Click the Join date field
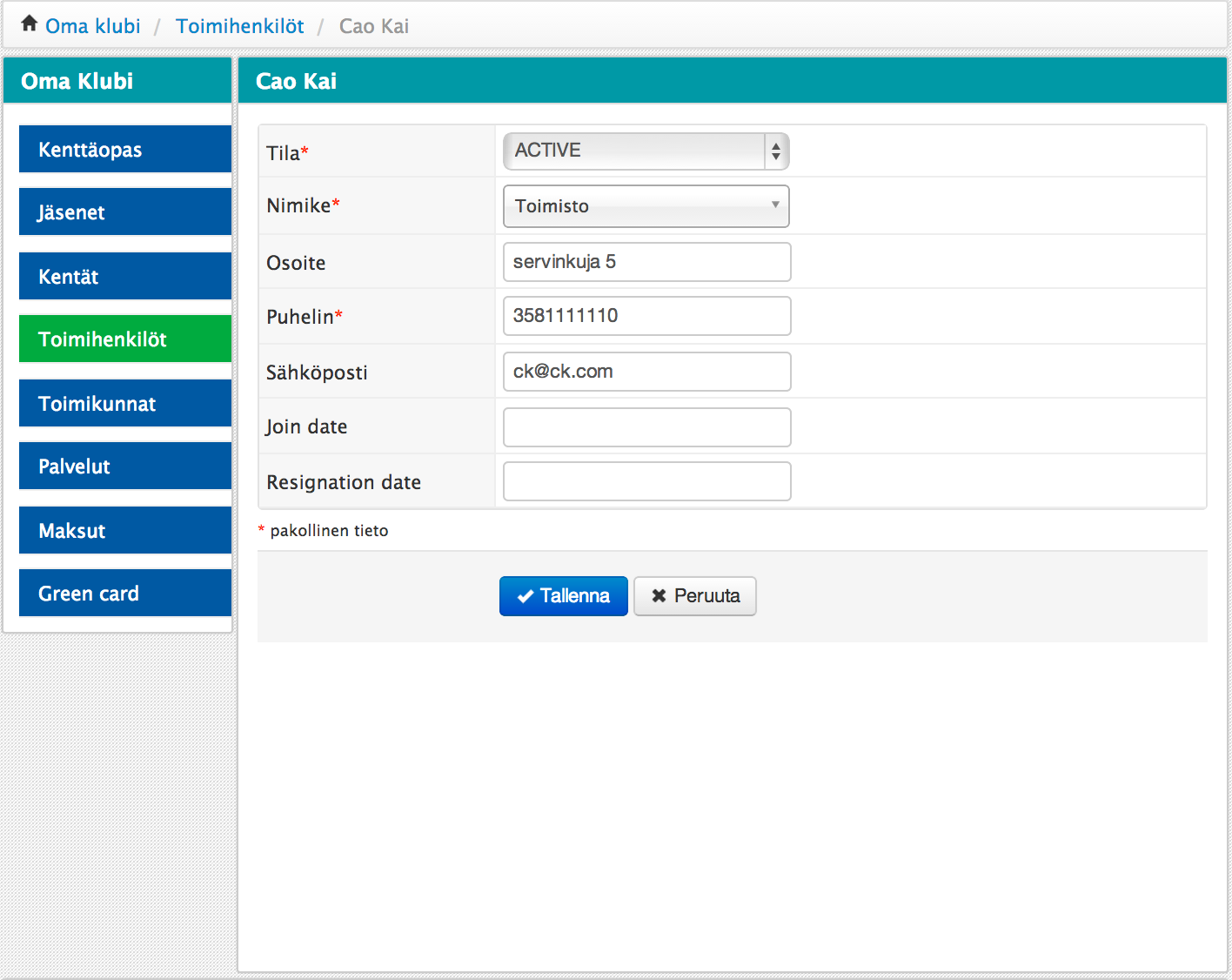The image size is (1232, 980). [647, 427]
